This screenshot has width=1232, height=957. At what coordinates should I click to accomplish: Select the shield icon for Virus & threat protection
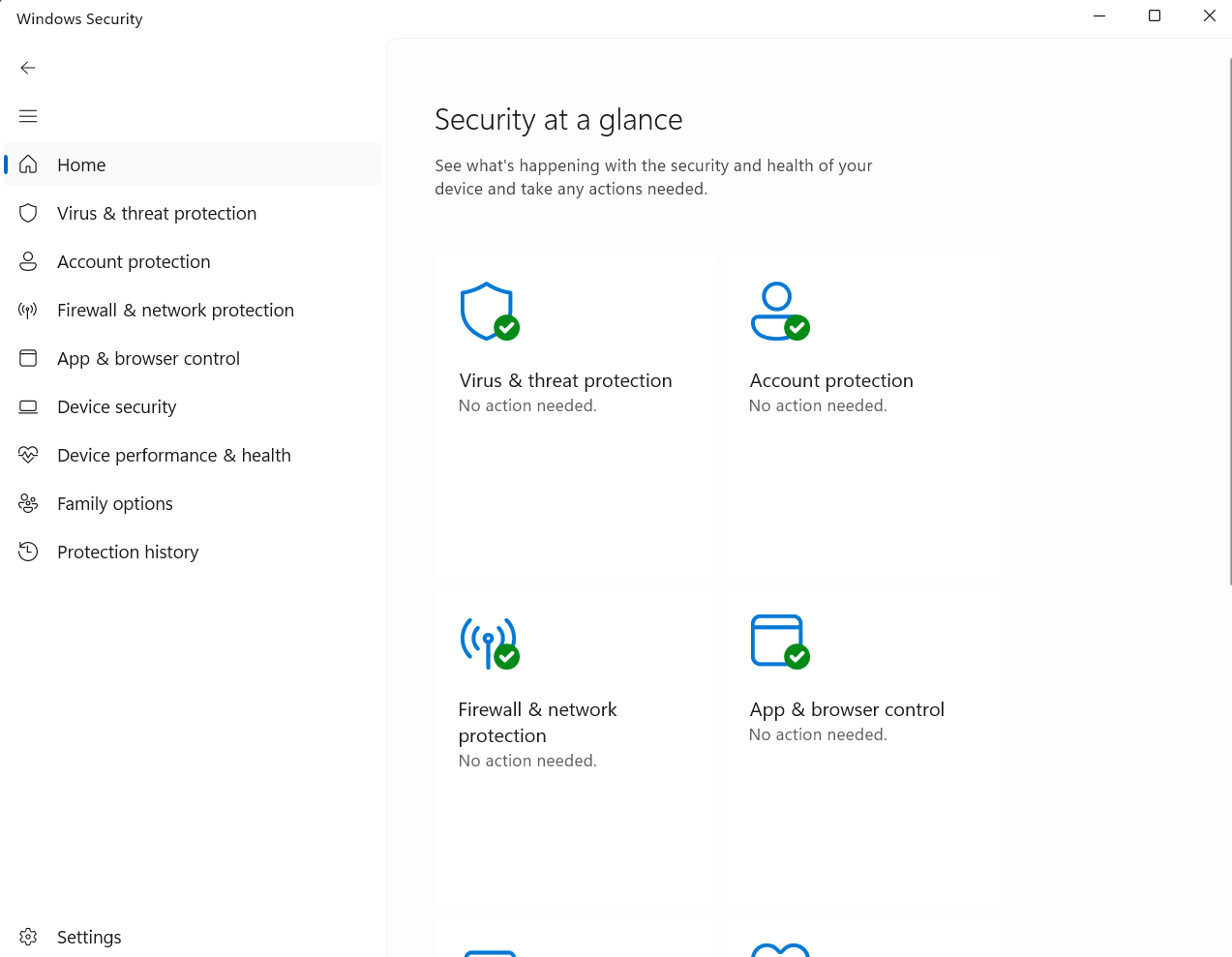click(28, 213)
